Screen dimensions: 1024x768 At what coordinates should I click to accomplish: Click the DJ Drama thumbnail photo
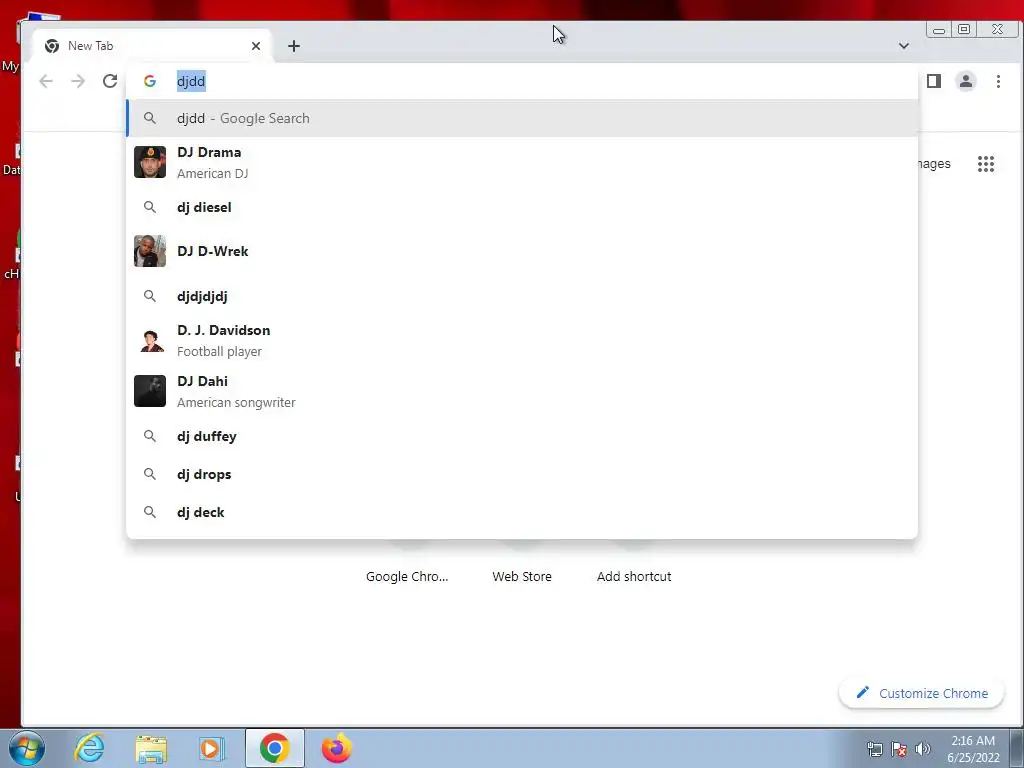[150, 162]
